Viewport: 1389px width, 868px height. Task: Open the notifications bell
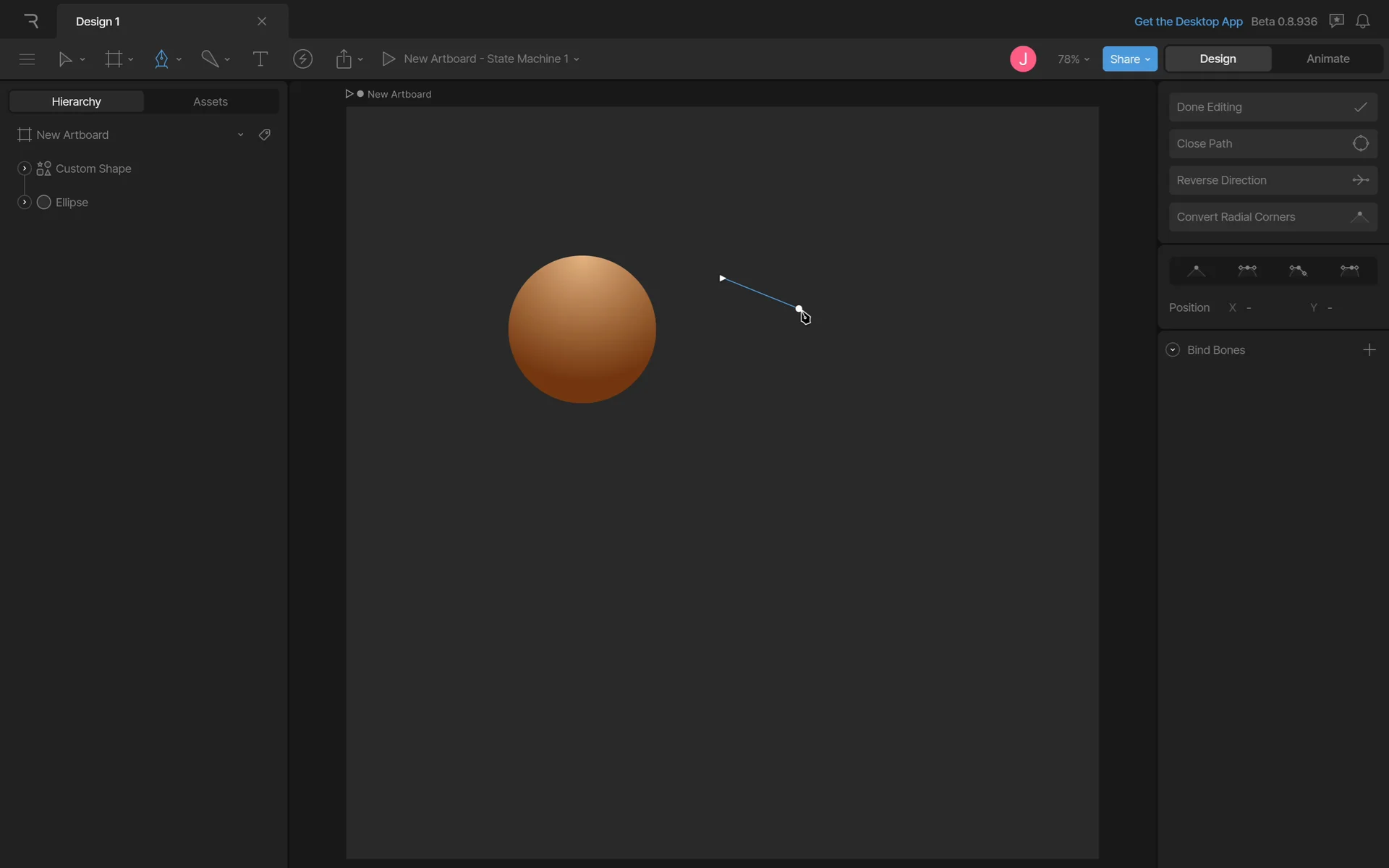(1362, 21)
